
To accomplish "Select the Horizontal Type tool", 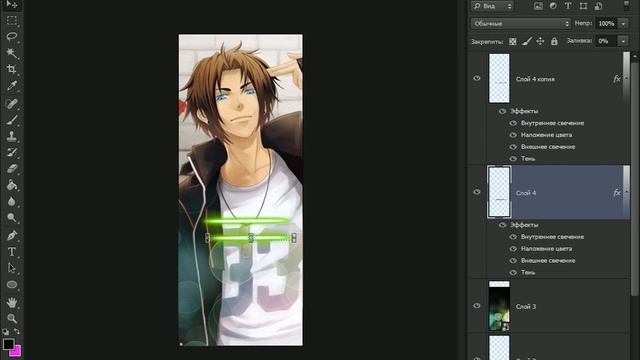I will click(11, 252).
